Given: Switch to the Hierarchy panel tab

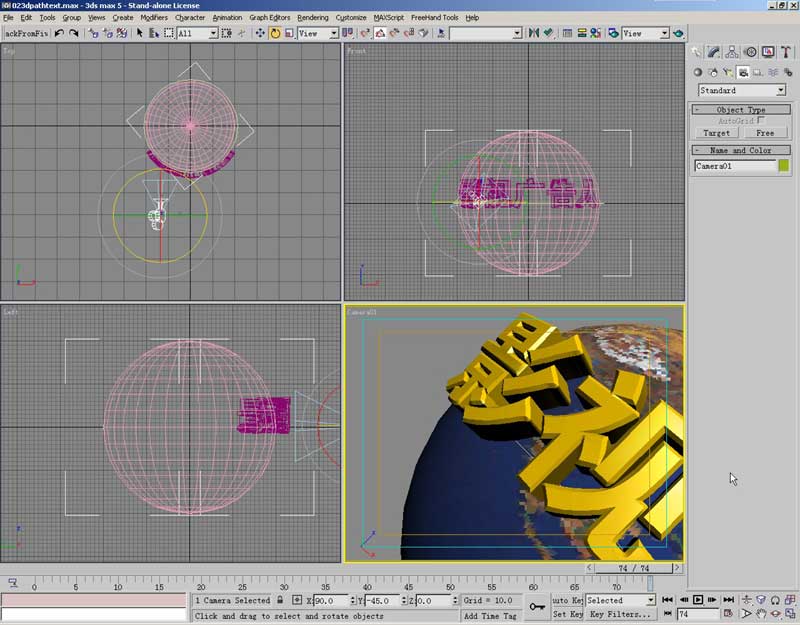Looking at the screenshot, I should point(732,53).
